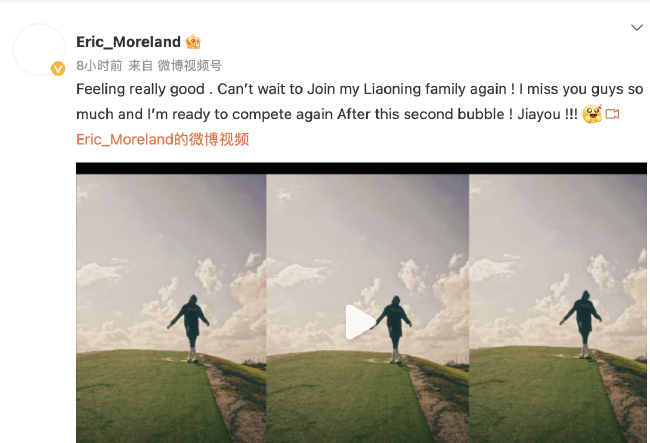Expand the post options chevron menu
The width and height of the screenshot is (650, 443).
(x=636, y=28)
